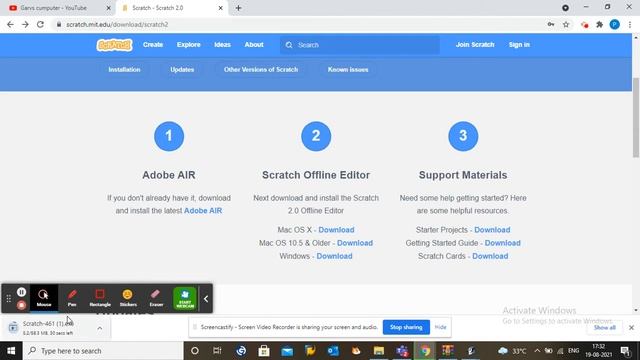Download the Mac OS X offline editor
This screenshot has height=360, width=640.
(x=336, y=230)
